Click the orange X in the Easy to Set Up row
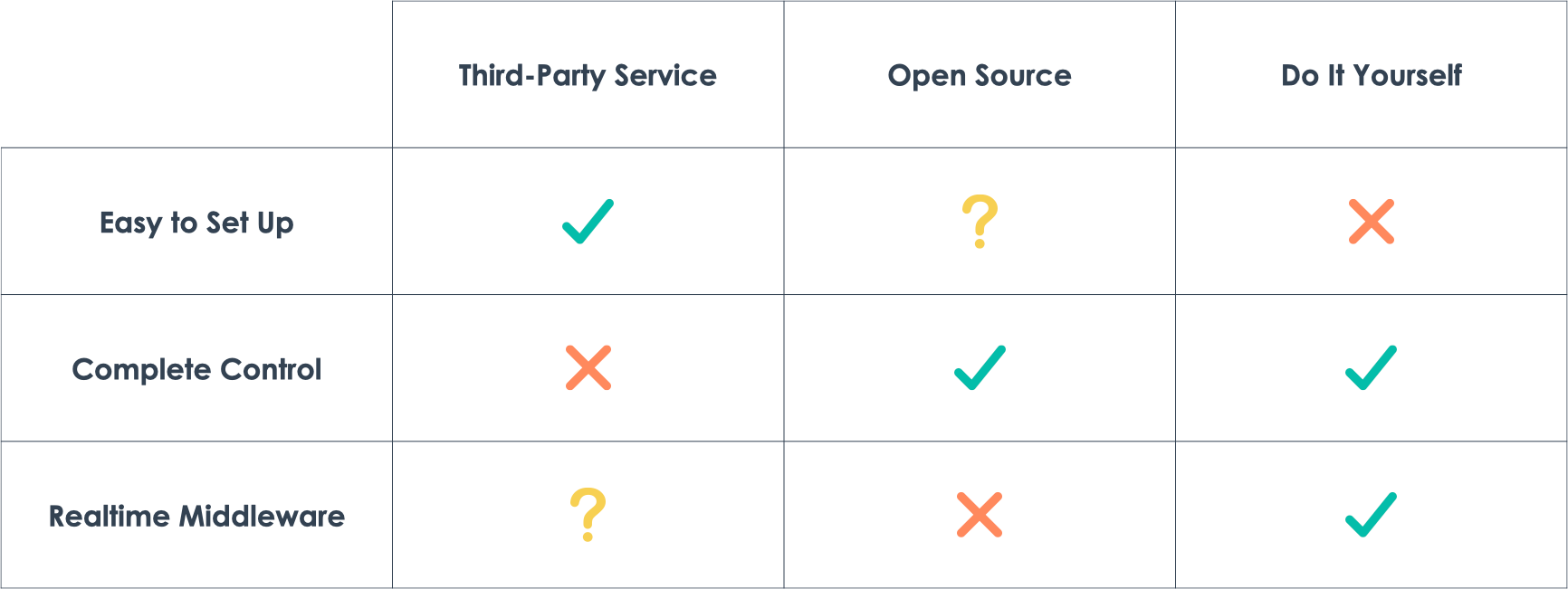Viewport: 1568px width, 589px height. (1371, 222)
